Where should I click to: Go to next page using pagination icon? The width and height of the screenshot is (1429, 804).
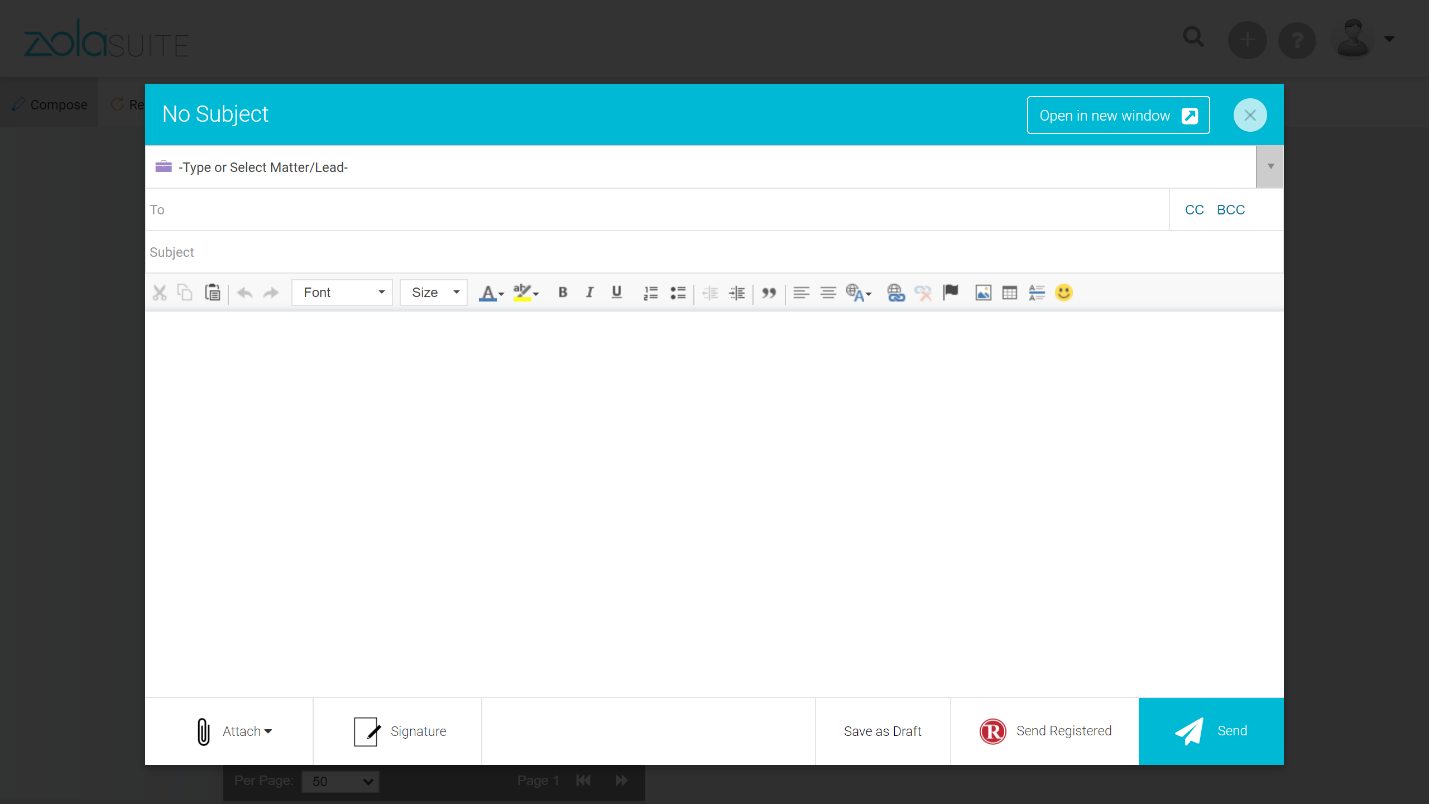pyautogui.click(x=621, y=781)
